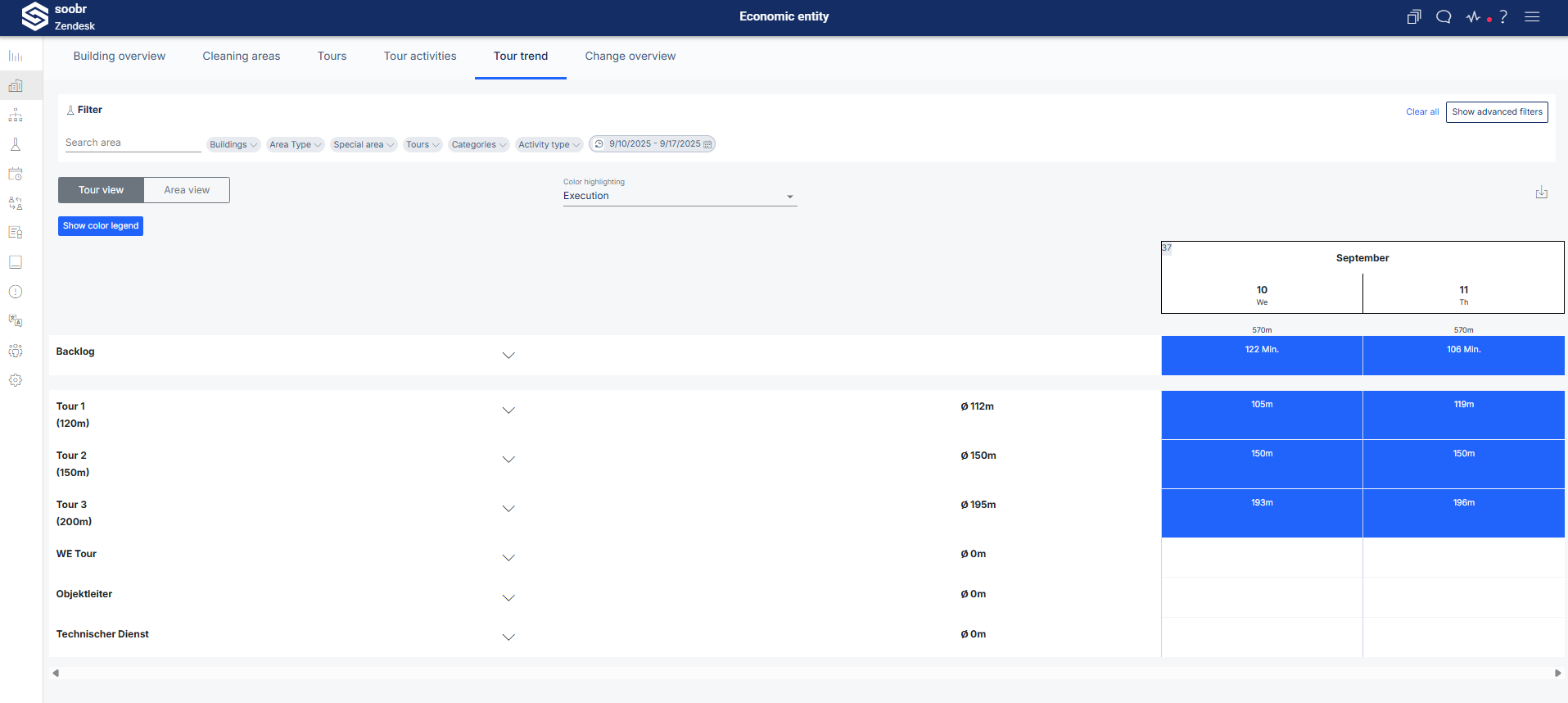Expand the Tour 3 row chevron

(508, 509)
